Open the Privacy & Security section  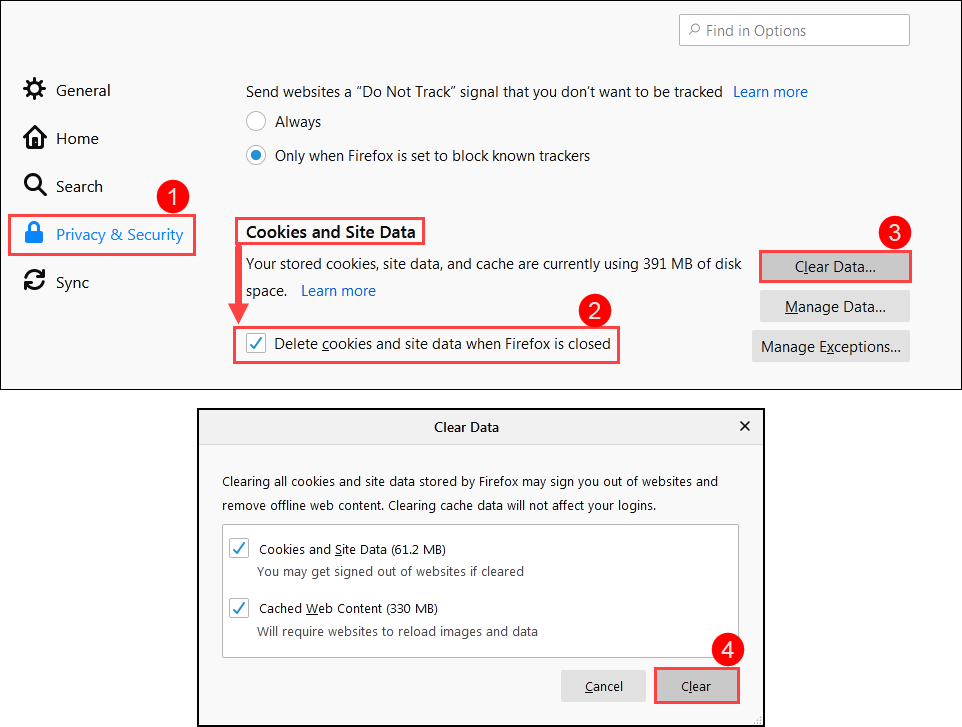click(119, 235)
